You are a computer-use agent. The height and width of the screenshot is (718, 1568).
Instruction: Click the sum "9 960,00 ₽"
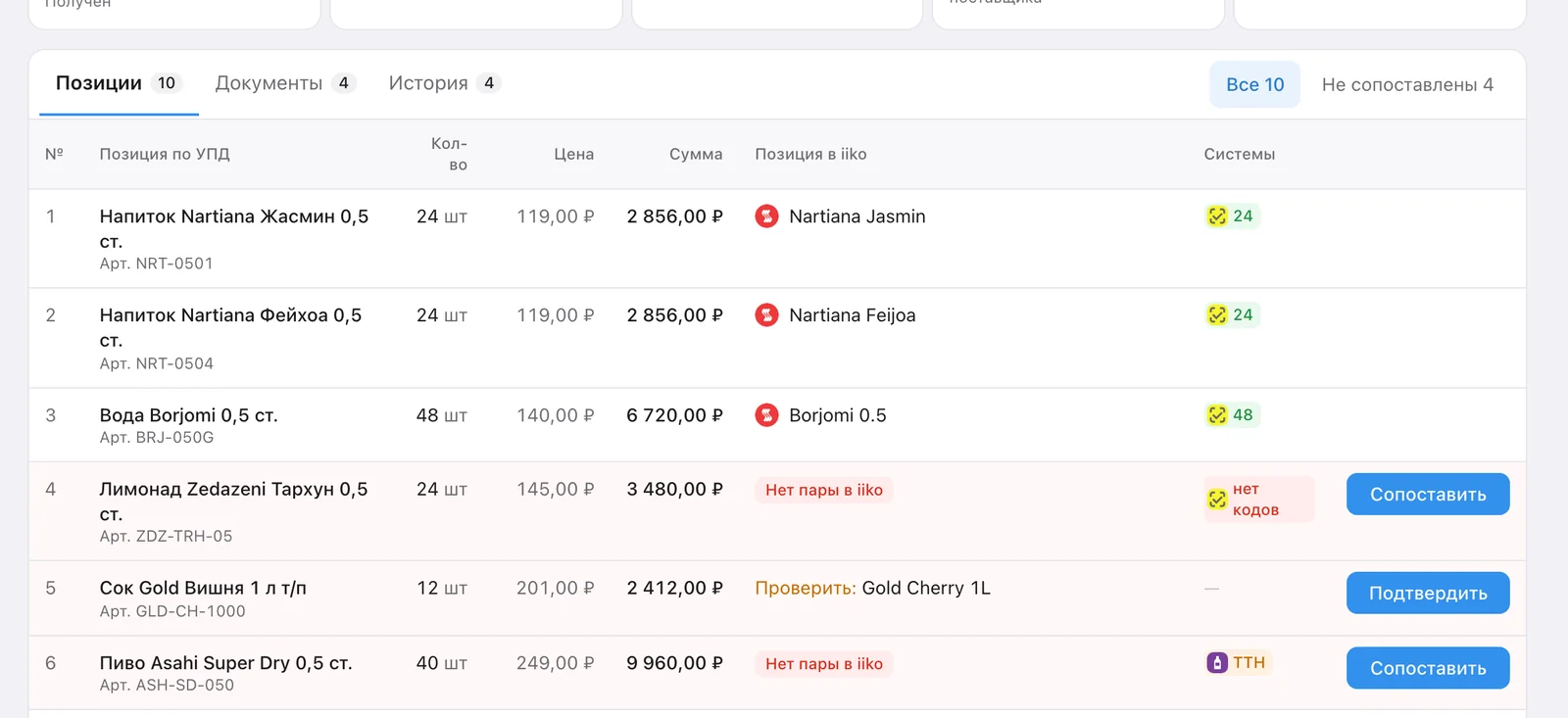click(x=675, y=663)
